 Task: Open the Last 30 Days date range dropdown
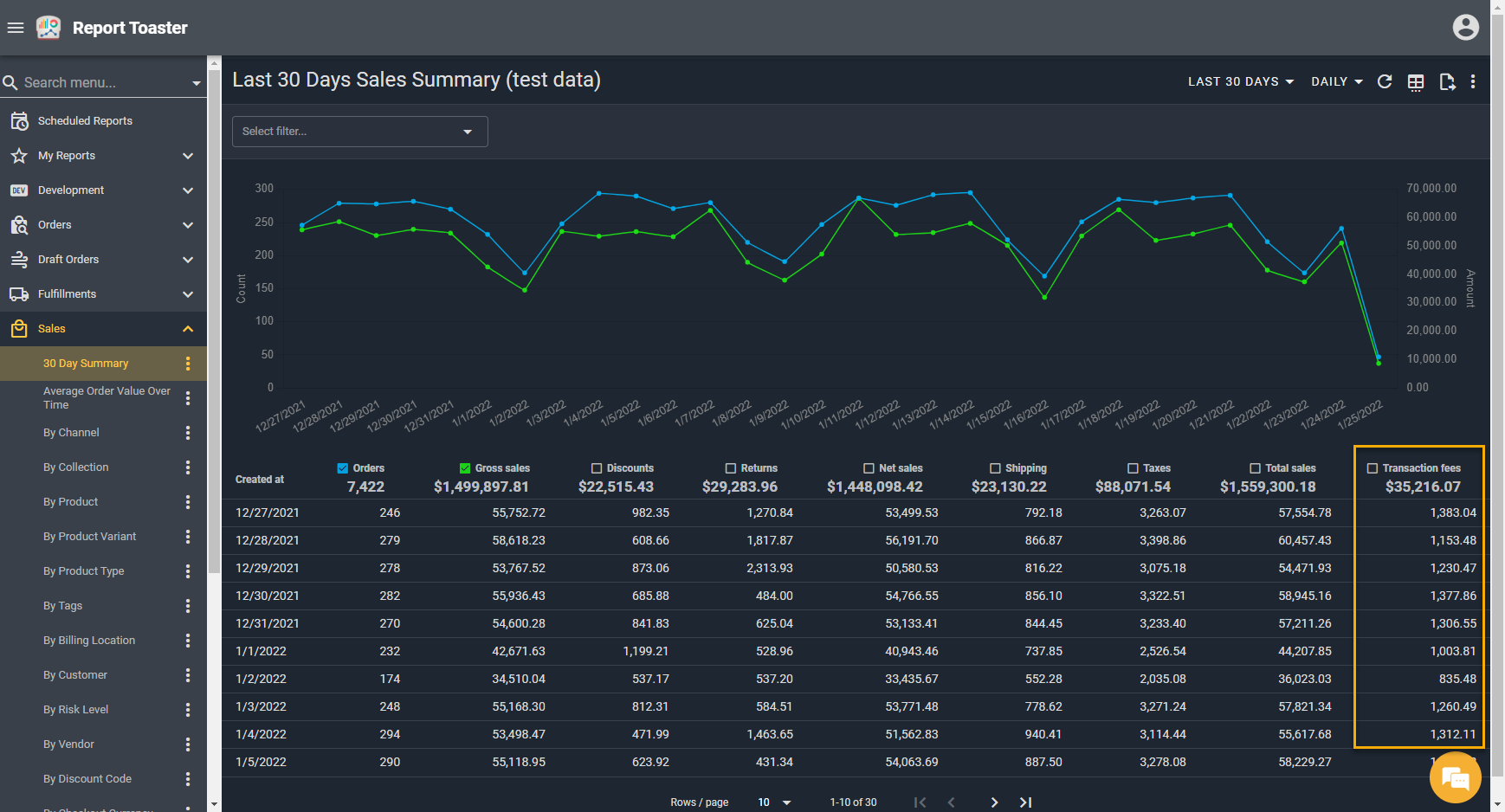(1240, 81)
